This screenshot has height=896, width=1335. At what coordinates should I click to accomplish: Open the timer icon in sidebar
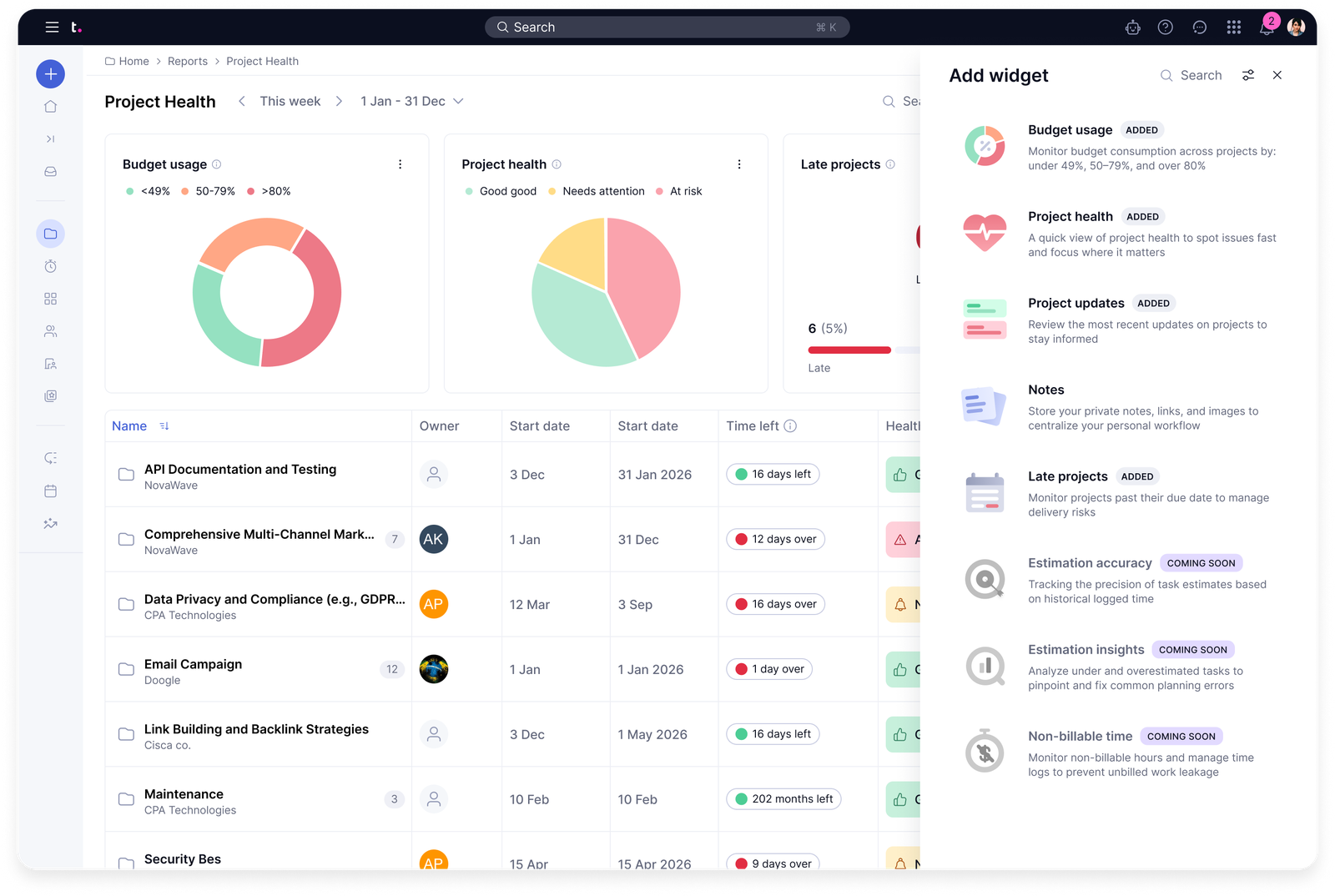tap(50, 266)
